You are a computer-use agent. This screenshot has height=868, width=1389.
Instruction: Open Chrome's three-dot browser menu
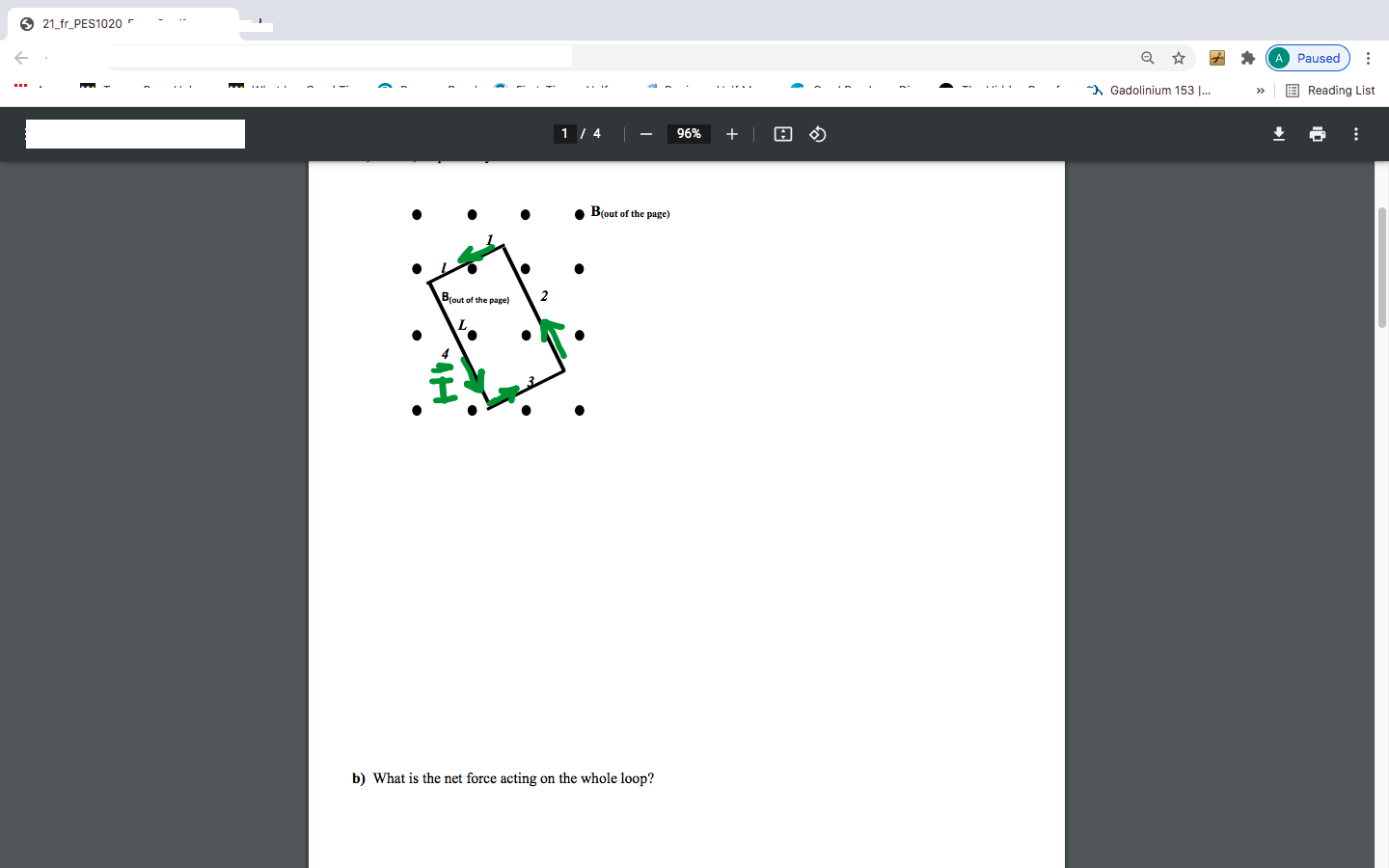click(1369, 58)
